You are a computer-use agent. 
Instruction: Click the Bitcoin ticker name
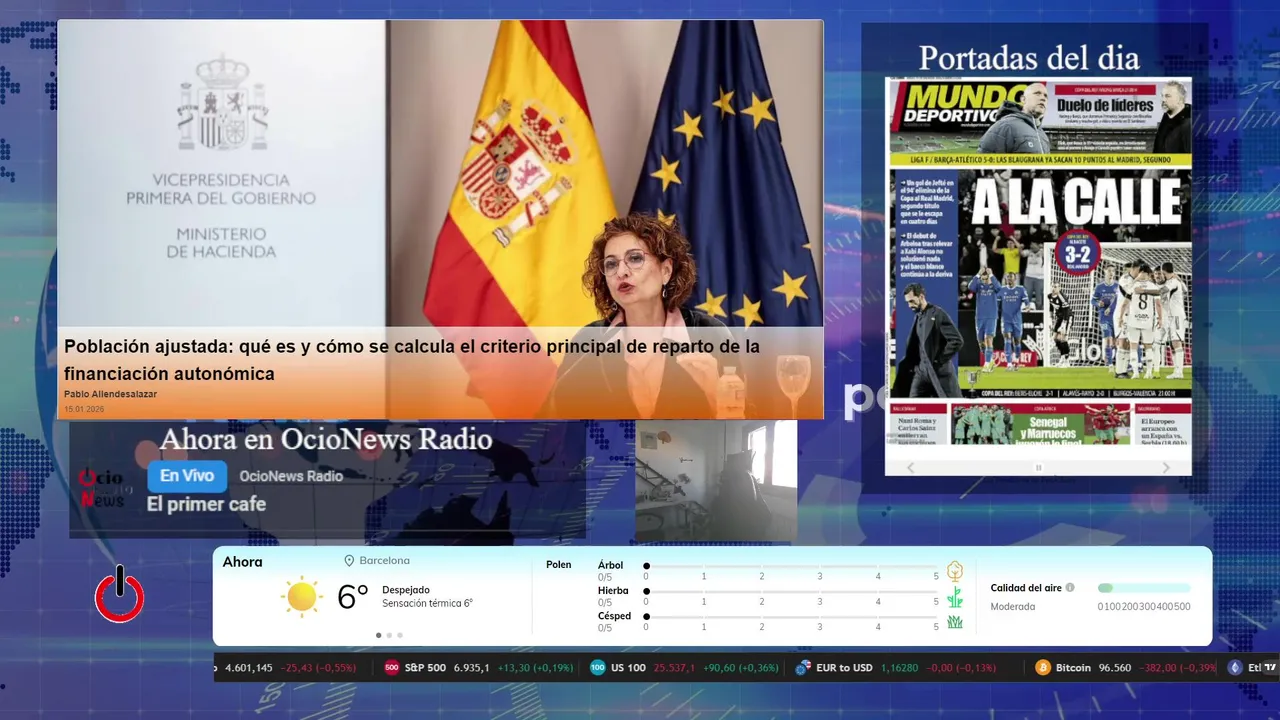coord(1073,668)
